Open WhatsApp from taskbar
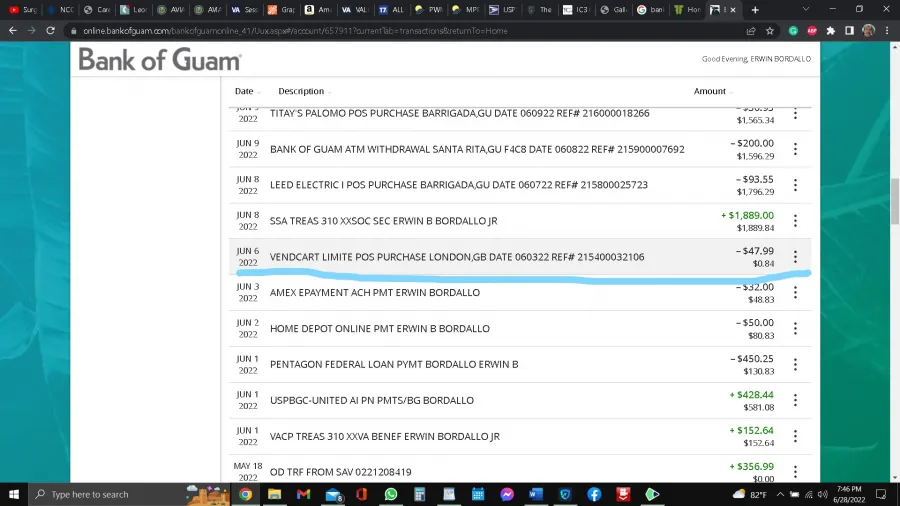Screen dimensions: 900x506 point(391,494)
